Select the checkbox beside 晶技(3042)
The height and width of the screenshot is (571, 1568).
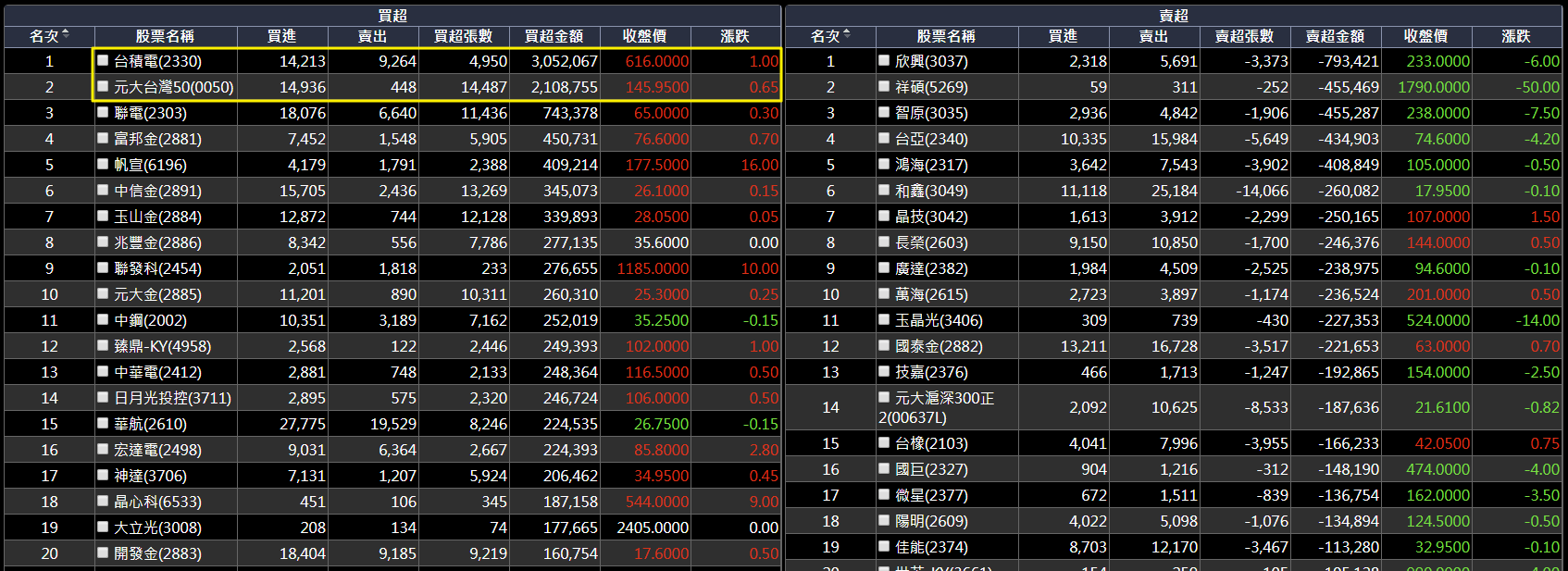[885, 216]
